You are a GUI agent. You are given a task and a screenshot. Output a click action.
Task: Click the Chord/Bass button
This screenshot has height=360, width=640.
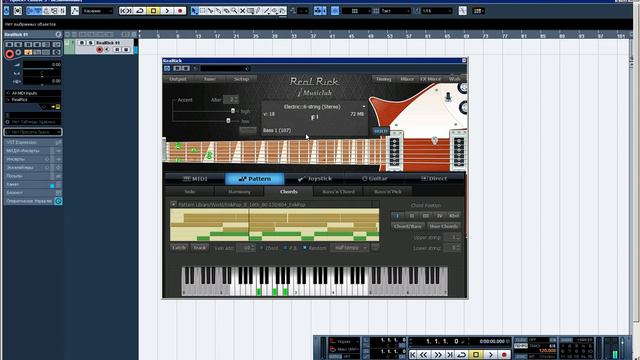[408, 226]
